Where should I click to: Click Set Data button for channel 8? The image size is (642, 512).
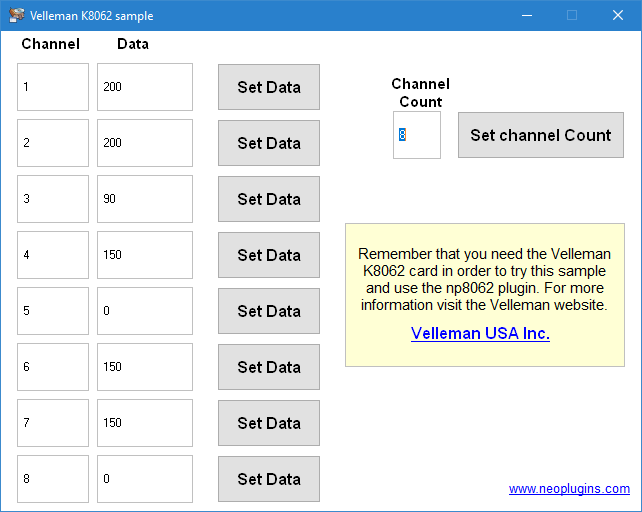tap(269, 479)
